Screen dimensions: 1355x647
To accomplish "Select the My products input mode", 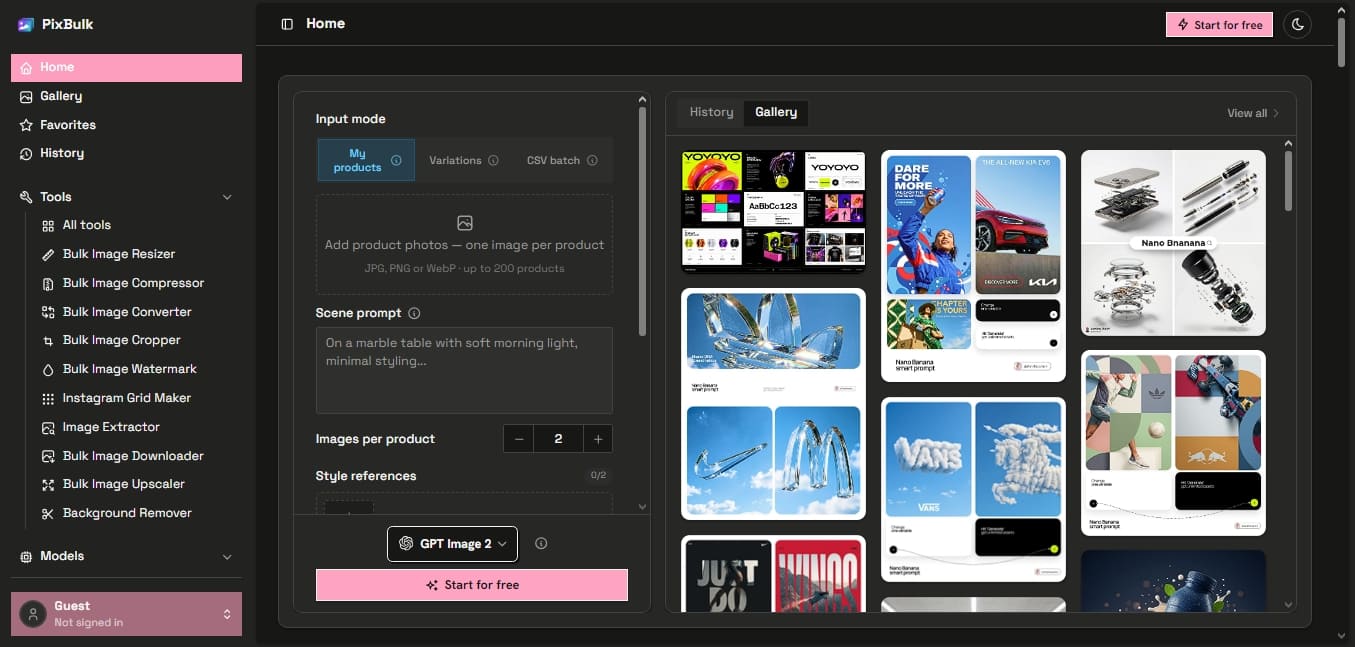I will point(366,160).
